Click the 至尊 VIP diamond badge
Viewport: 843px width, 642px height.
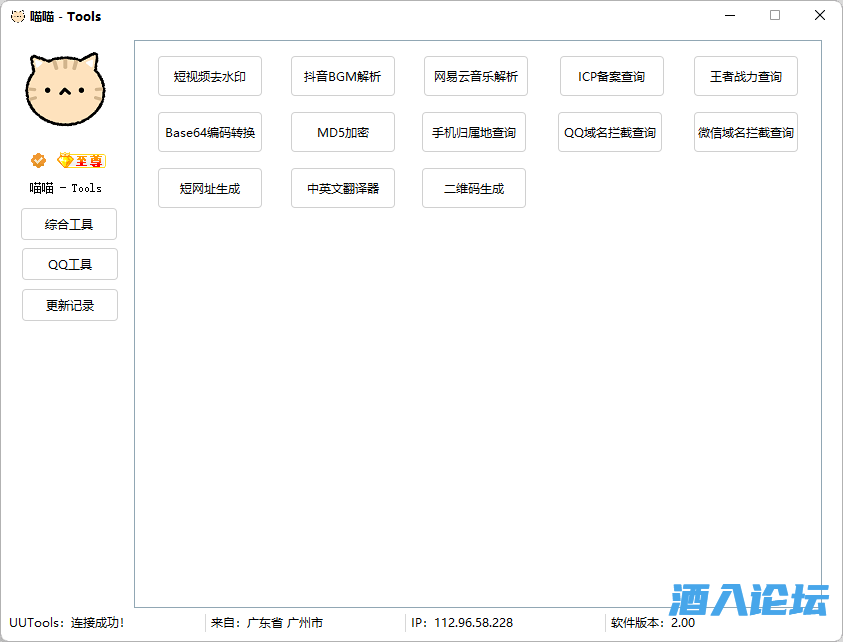coord(81,160)
